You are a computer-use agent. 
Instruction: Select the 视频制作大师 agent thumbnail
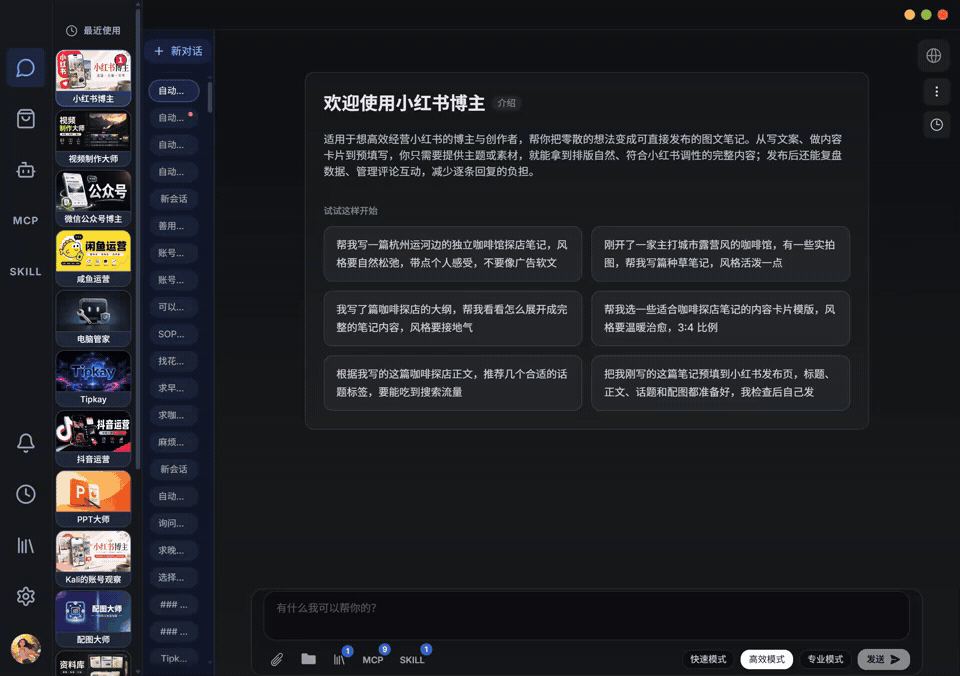[x=93, y=138]
